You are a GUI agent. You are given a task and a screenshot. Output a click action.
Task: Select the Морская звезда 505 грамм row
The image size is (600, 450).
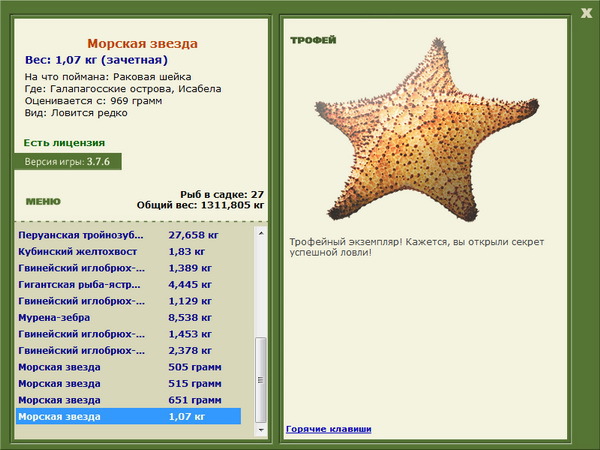[129, 367]
